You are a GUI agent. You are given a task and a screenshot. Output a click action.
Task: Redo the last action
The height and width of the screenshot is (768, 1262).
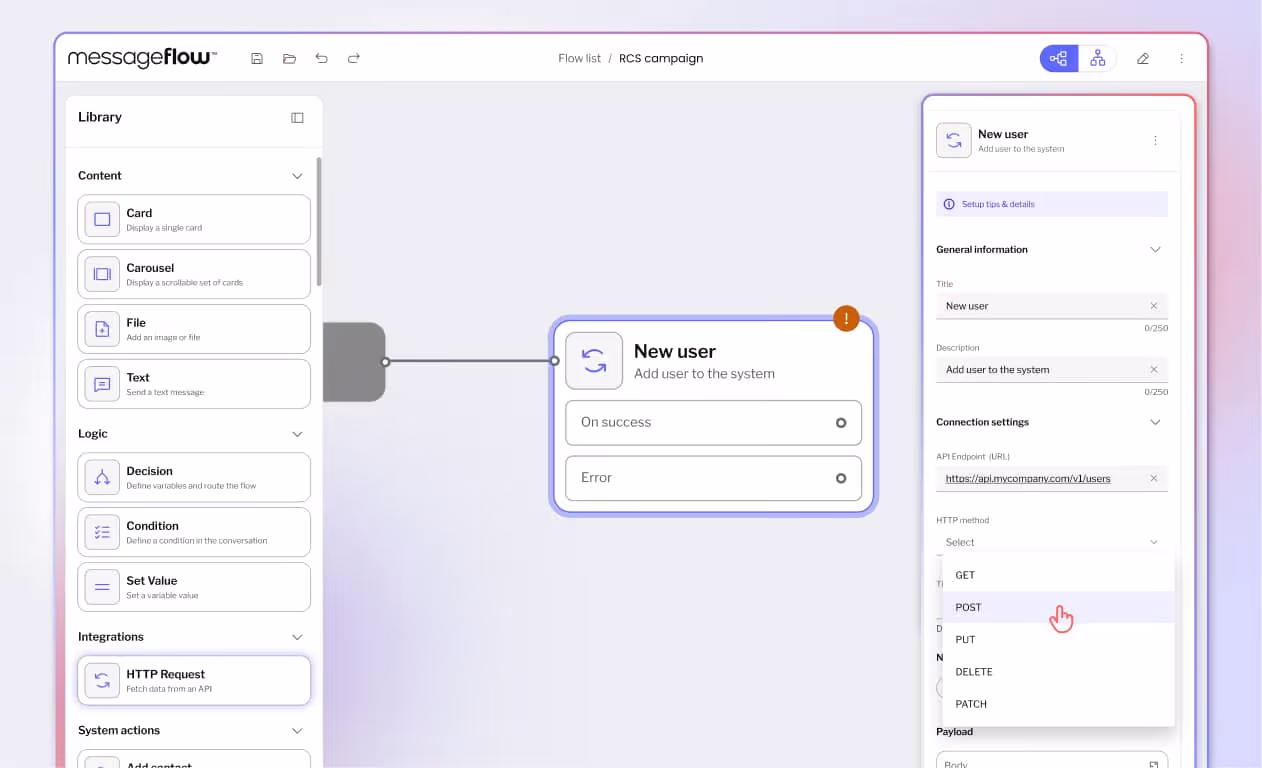point(353,58)
